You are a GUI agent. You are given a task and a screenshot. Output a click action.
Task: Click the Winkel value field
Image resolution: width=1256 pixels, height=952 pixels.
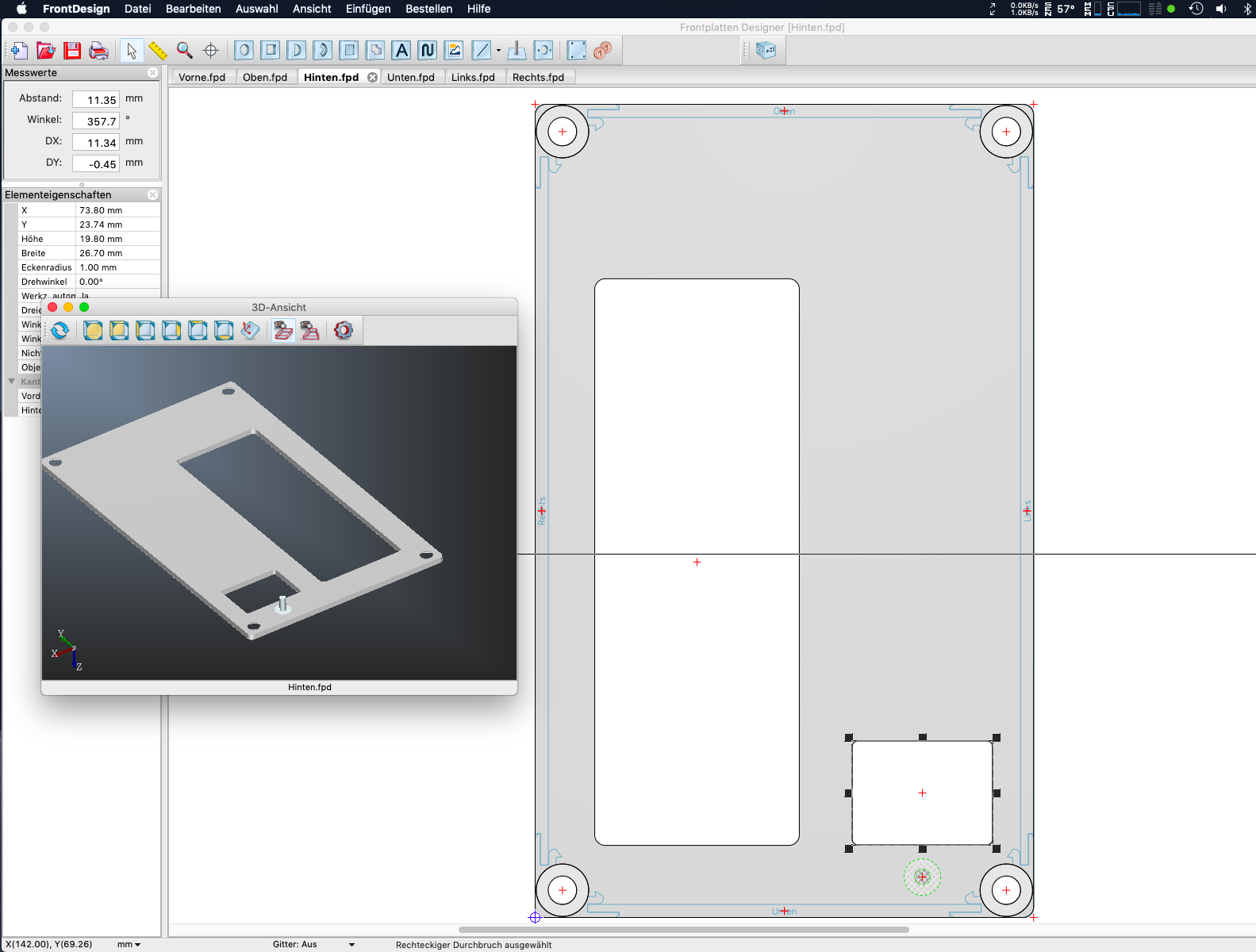pos(96,121)
